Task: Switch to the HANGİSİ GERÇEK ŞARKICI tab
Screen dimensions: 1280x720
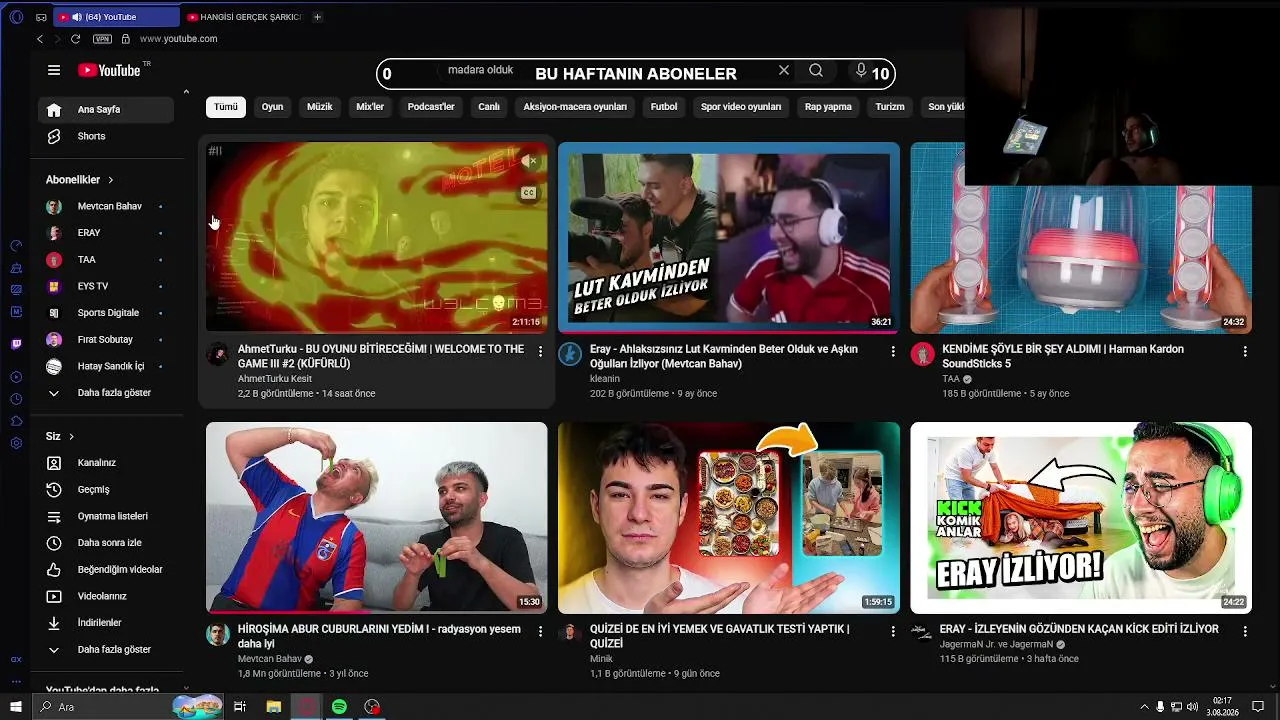Action: [244, 17]
